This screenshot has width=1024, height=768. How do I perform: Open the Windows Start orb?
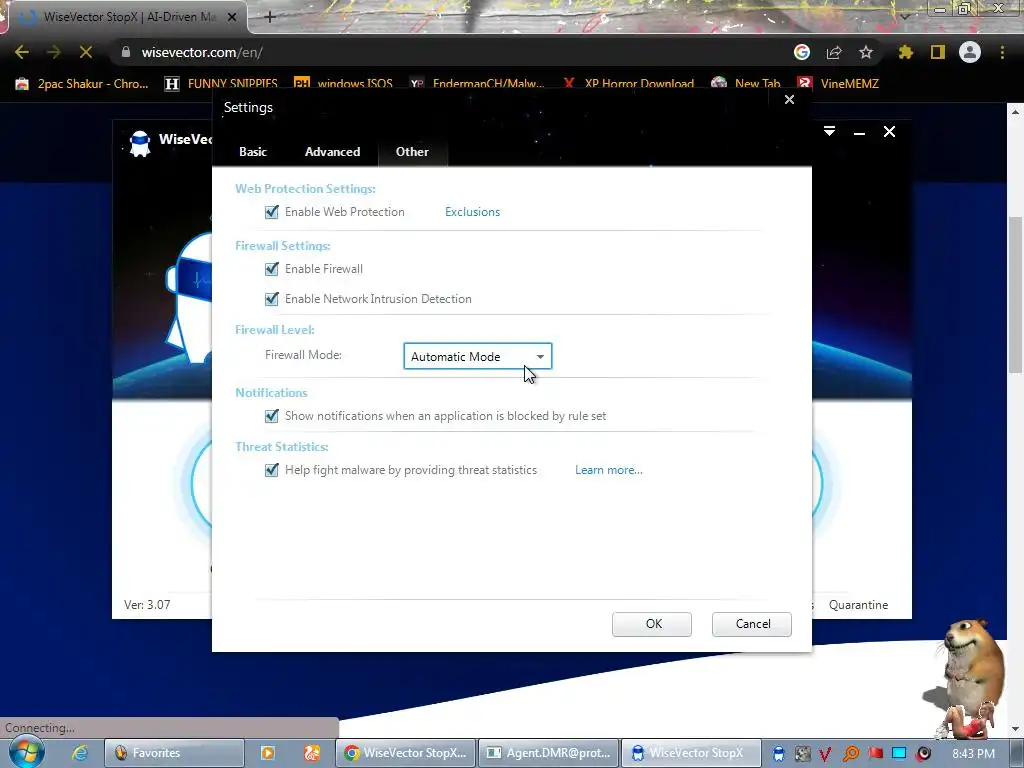pyautogui.click(x=26, y=752)
